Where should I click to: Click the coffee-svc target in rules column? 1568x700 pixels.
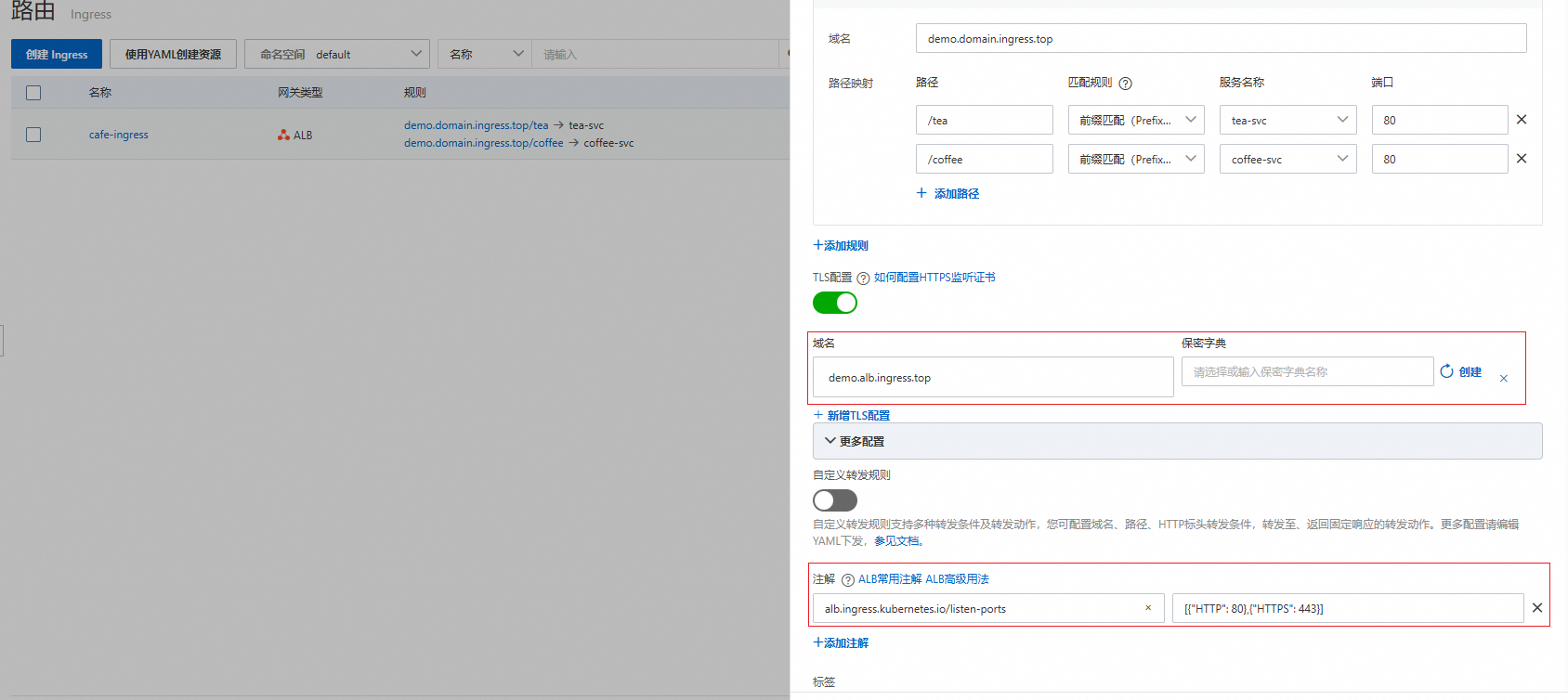point(609,143)
